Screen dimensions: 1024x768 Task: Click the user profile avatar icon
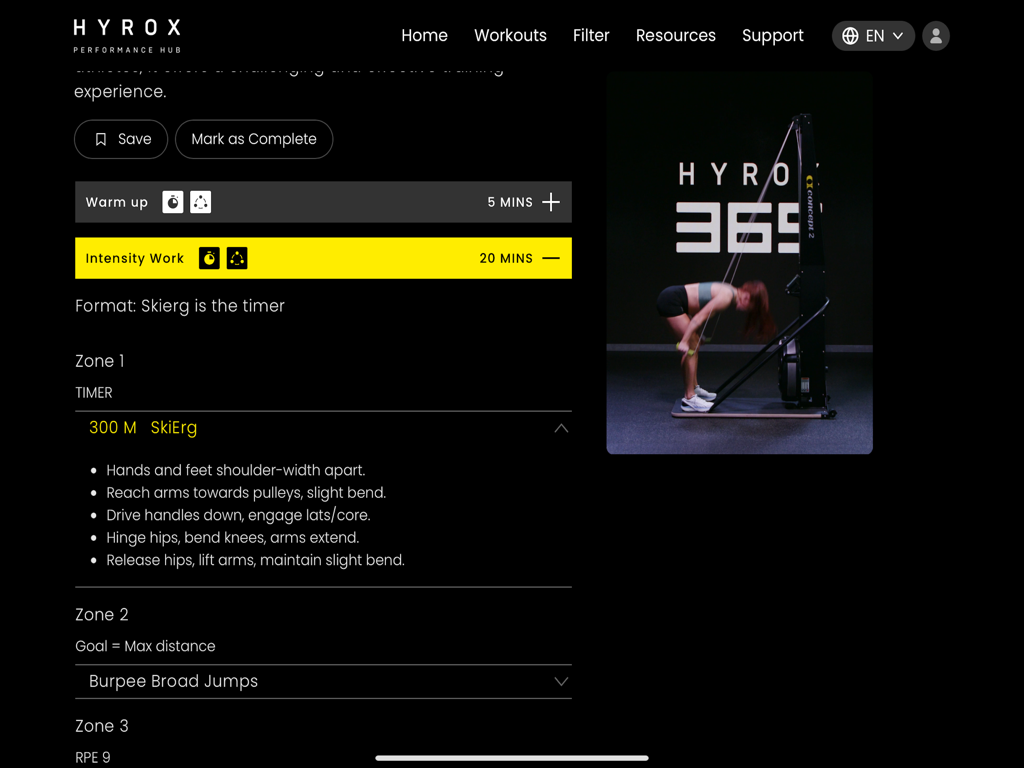(935, 35)
